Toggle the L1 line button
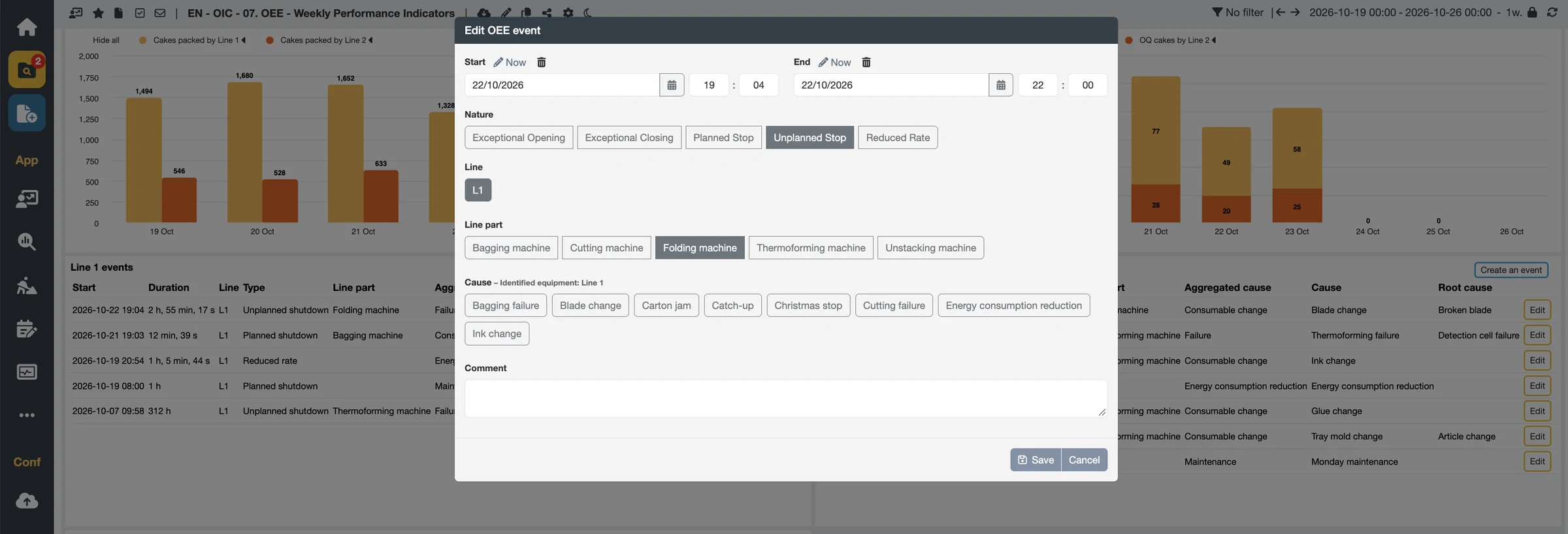This screenshot has height=534, width=1568. (478, 190)
